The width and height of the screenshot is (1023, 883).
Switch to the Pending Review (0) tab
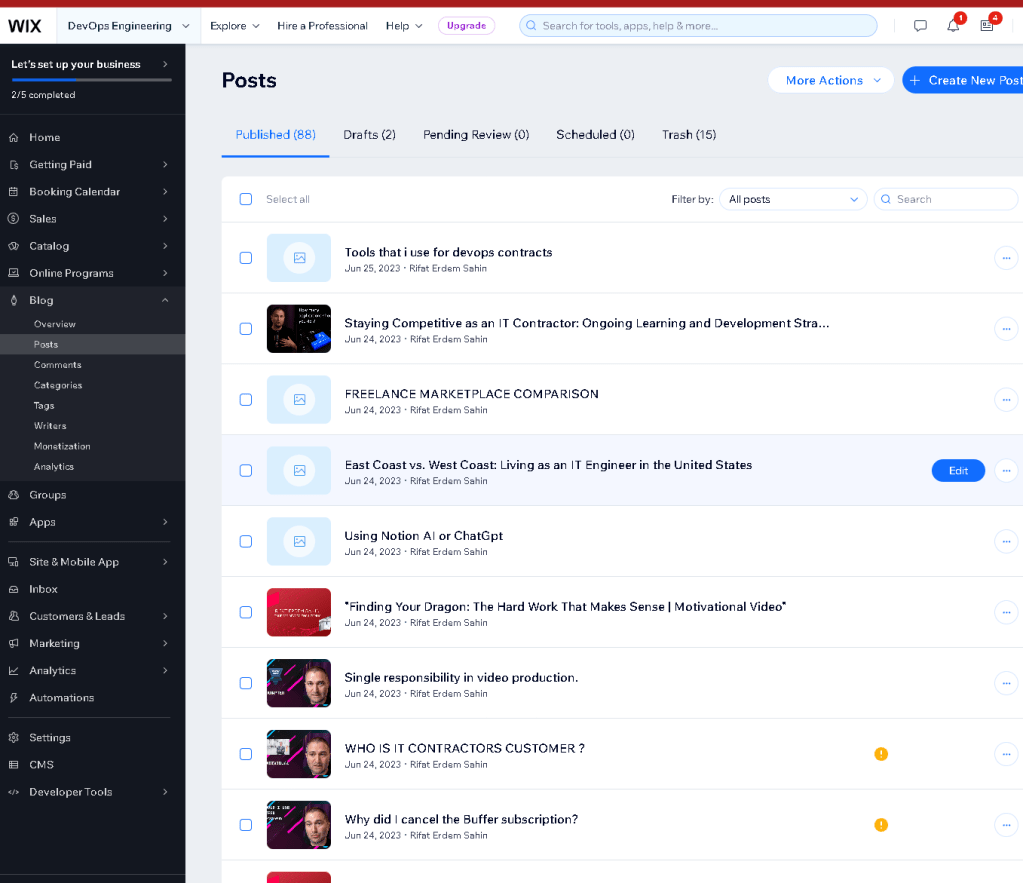tap(476, 134)
